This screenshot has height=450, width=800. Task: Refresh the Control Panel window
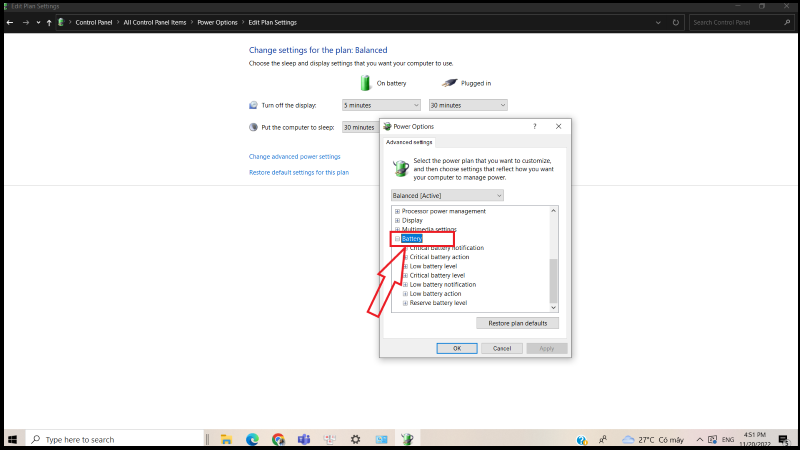tap(676, 22)
